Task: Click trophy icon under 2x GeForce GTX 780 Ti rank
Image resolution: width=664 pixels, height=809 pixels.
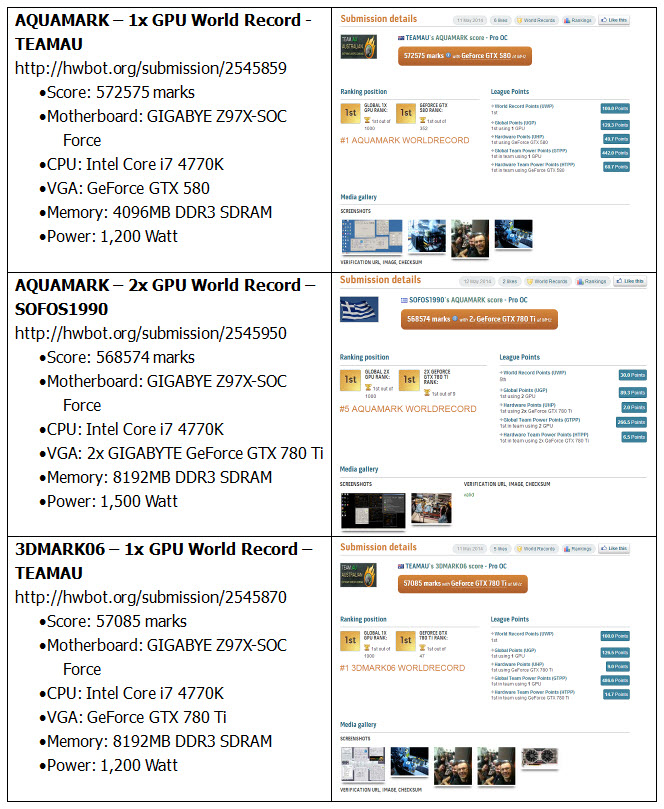Action: [x=427, y=393]
